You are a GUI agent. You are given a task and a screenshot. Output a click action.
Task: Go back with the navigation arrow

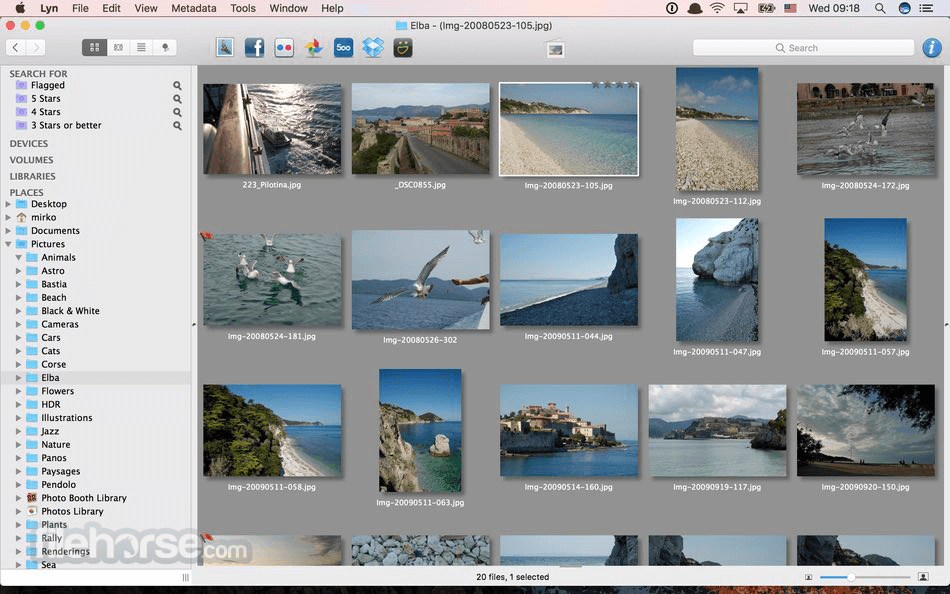tap(16, 47)
